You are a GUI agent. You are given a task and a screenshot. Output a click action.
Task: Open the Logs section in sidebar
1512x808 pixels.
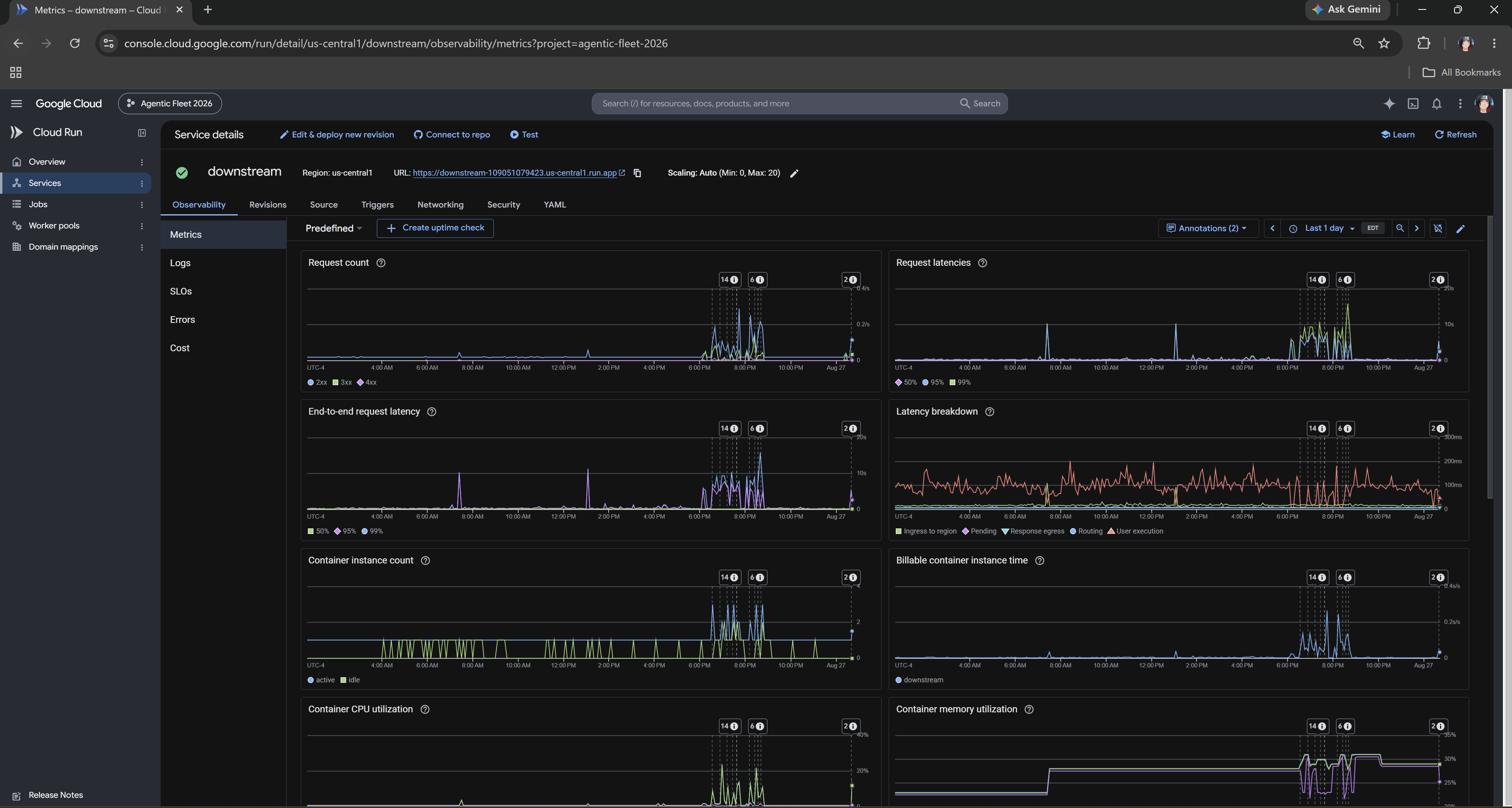[180, 263]
